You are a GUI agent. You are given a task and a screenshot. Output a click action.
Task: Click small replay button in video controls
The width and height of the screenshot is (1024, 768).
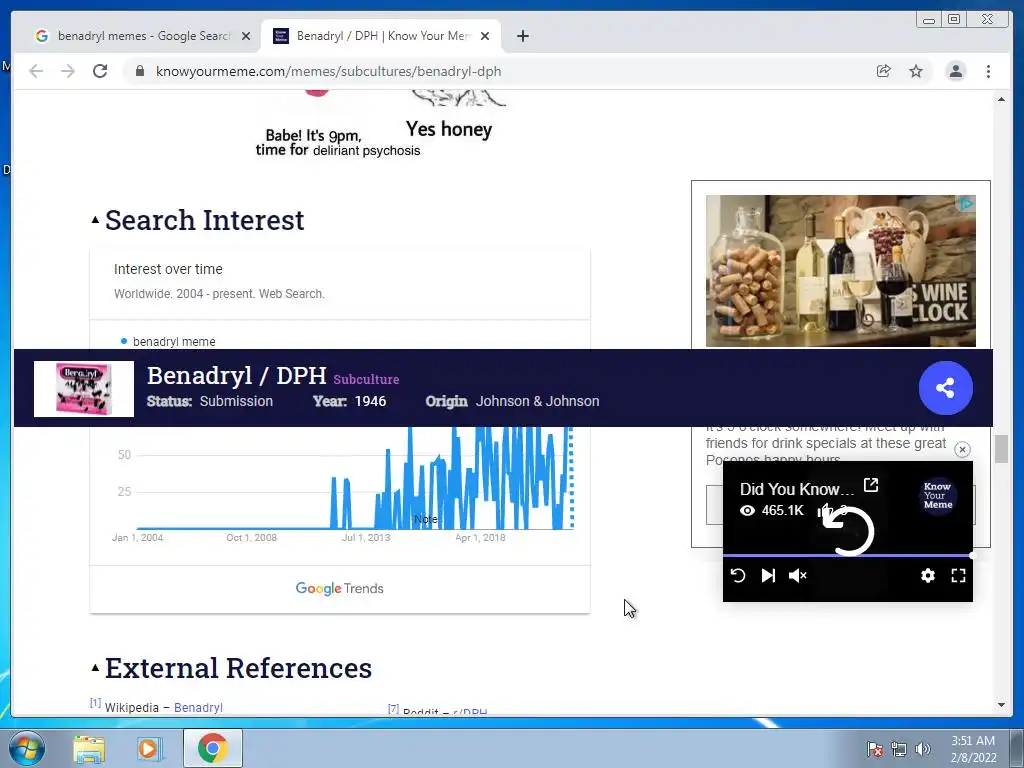click(x=738, y=575)
